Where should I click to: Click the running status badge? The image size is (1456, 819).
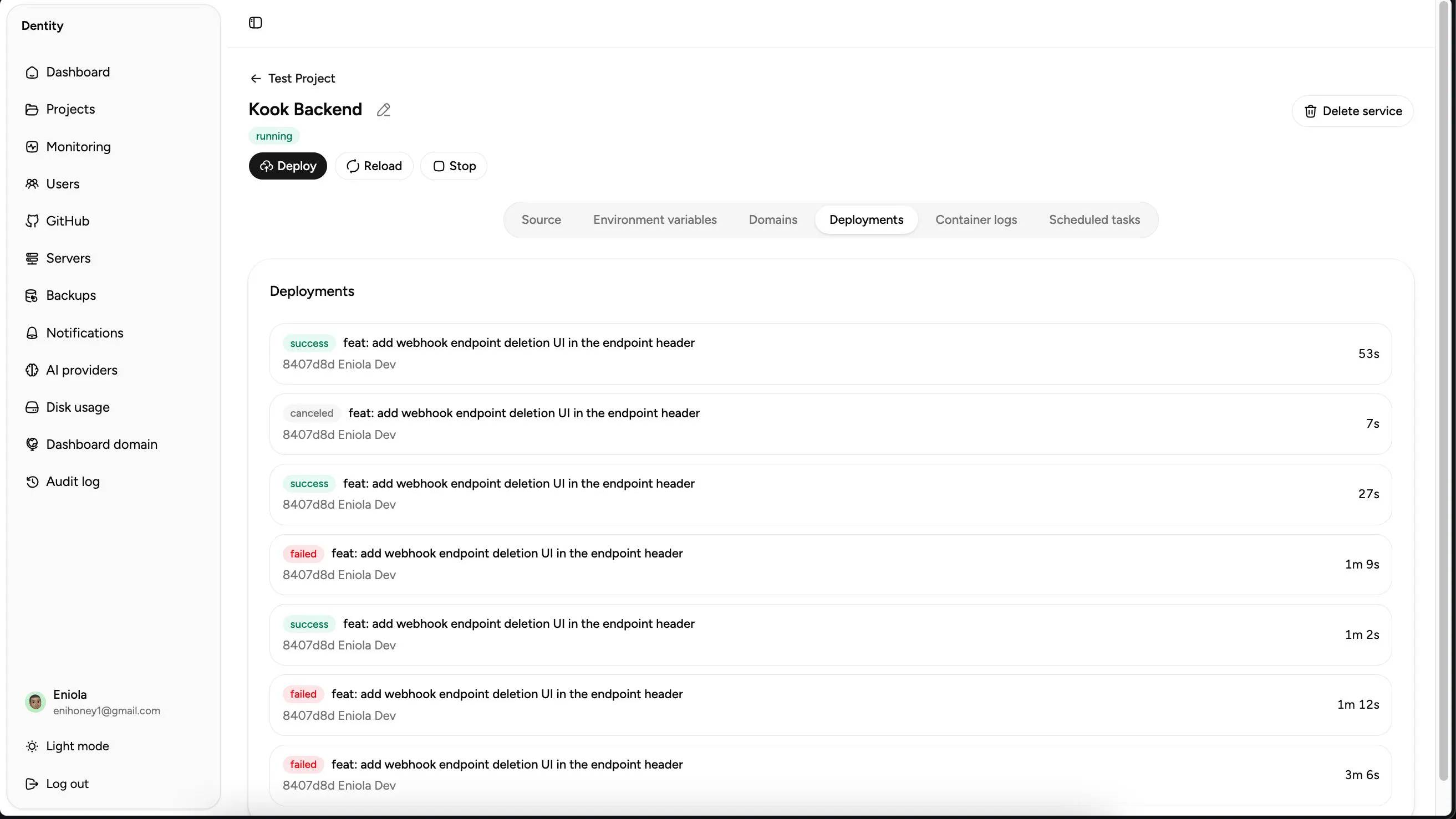pyautogui.click(x=273, y=136)
